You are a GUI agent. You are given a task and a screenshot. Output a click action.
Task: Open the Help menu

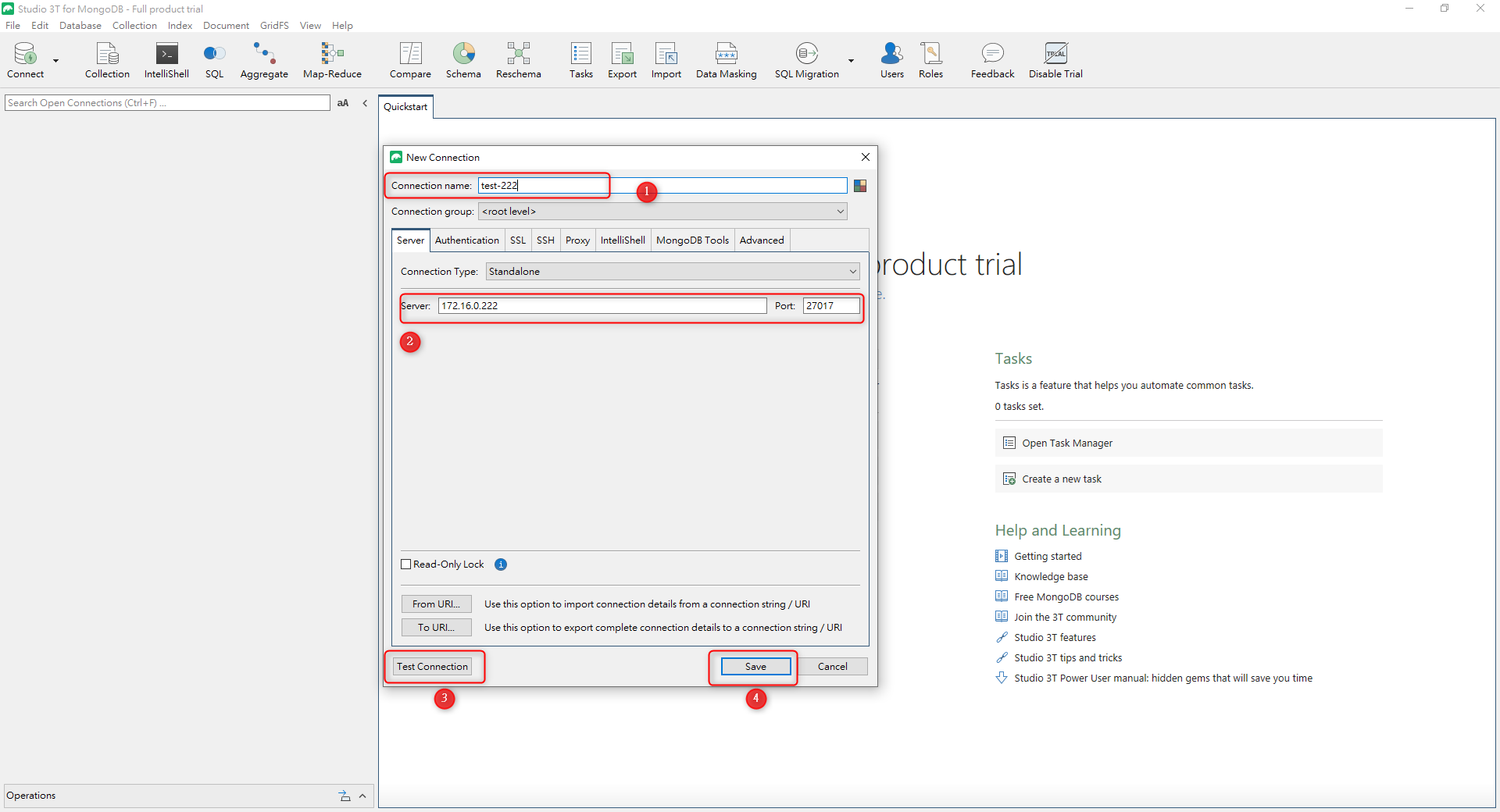coord(342,26)
